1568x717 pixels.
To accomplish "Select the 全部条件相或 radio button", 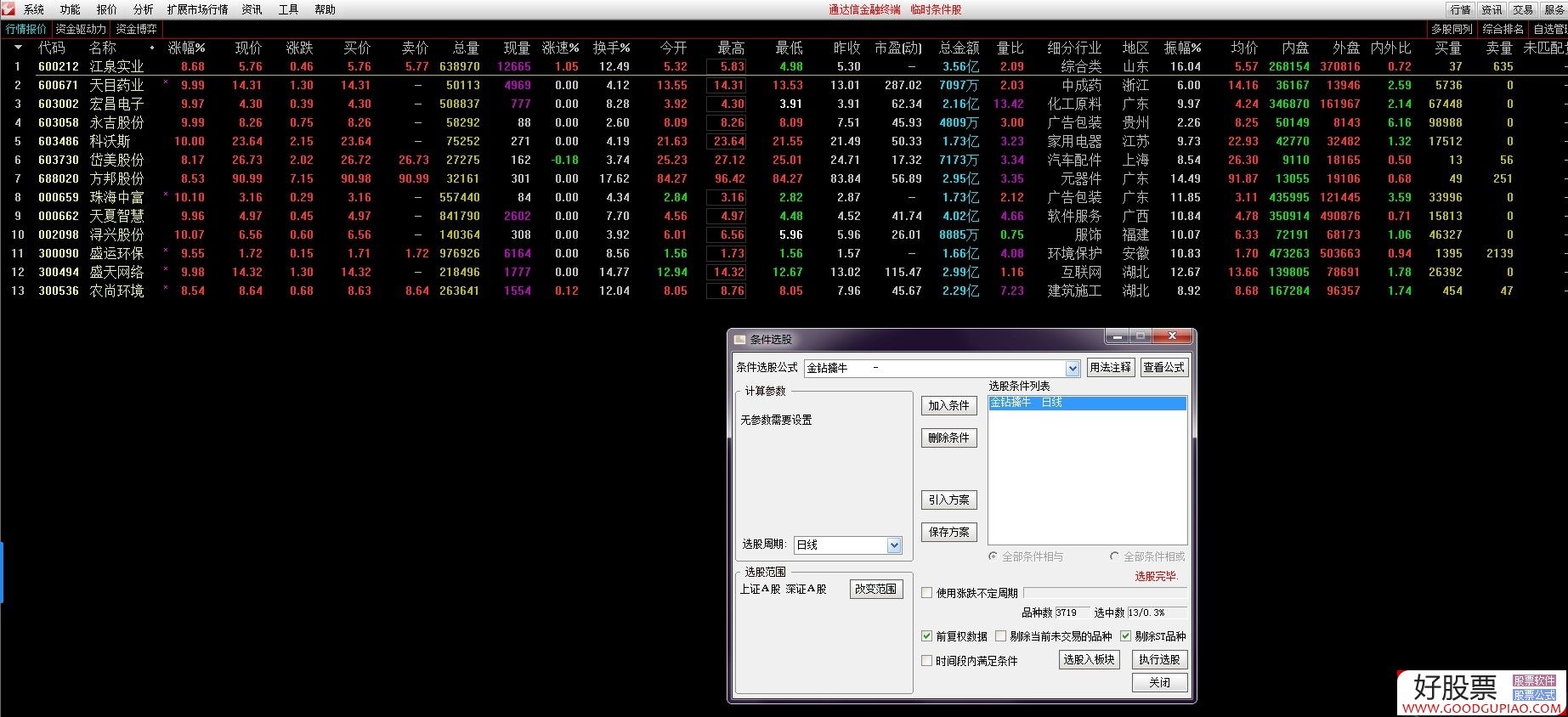I will [1114, 556].
